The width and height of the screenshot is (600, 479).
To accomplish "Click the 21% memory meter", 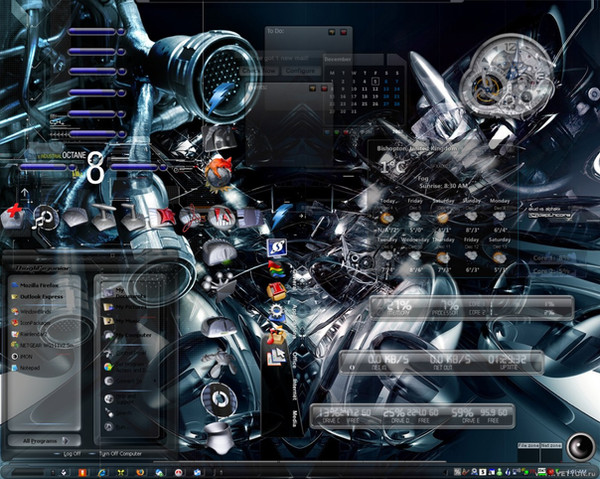I will (399, 307).
